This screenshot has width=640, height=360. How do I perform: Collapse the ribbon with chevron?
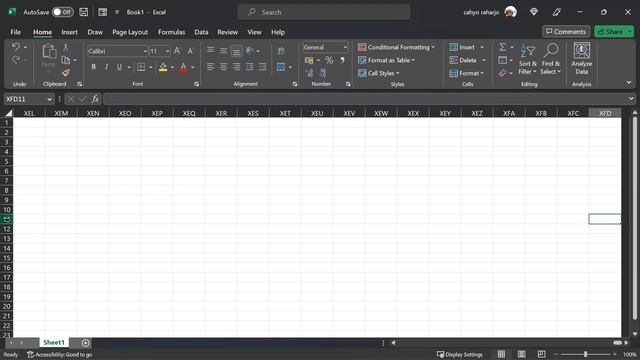[629, 82]
